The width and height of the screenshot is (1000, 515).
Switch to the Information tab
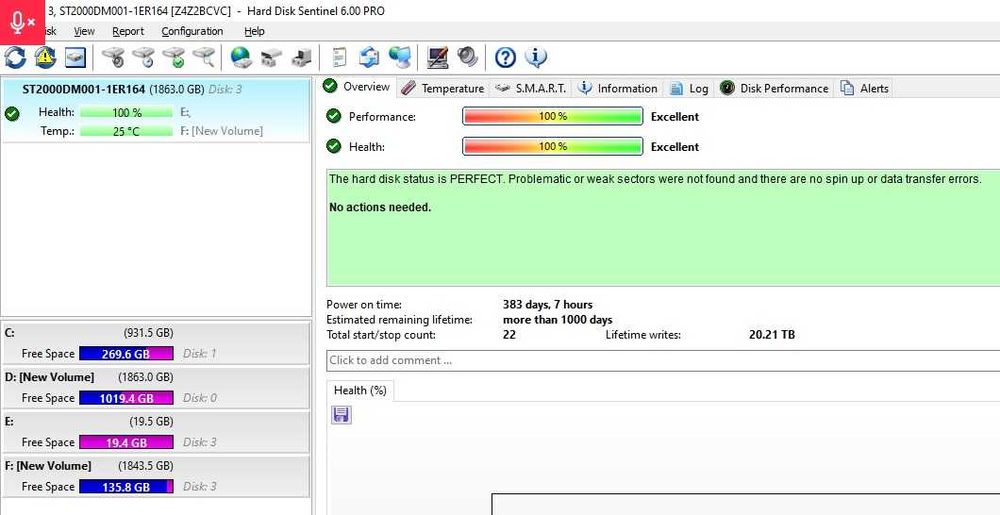(x=617, y=88)
